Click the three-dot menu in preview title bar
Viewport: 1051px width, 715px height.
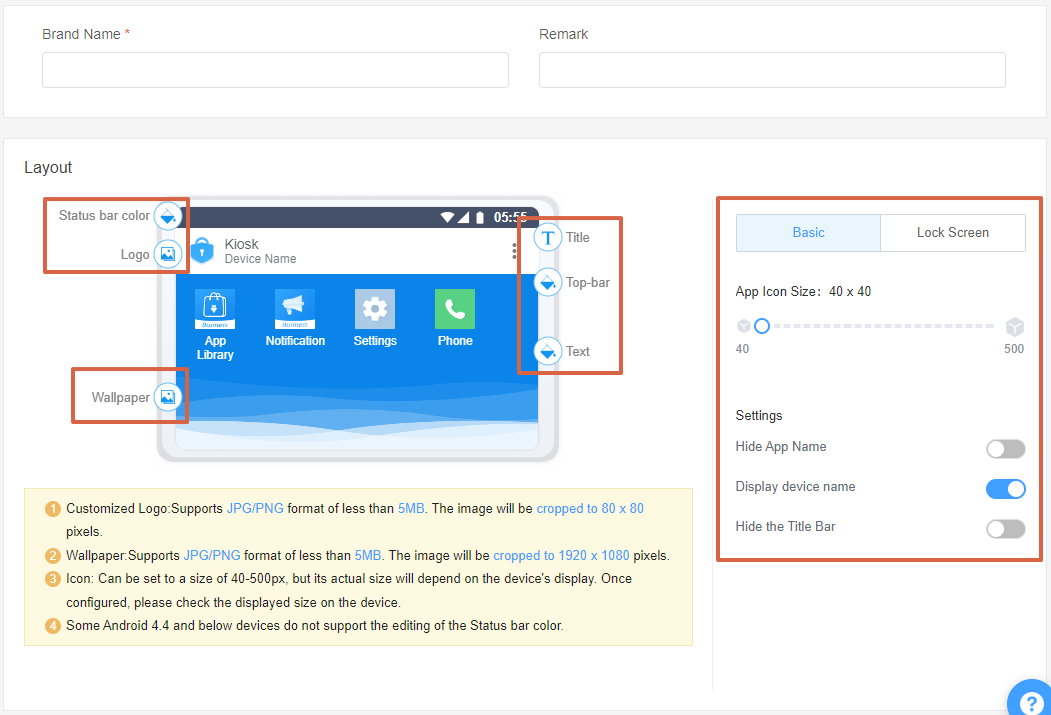[x=514, y=251]
